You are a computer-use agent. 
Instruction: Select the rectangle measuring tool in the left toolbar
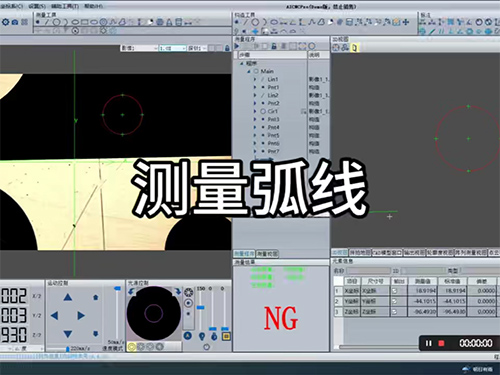(85, 22)
